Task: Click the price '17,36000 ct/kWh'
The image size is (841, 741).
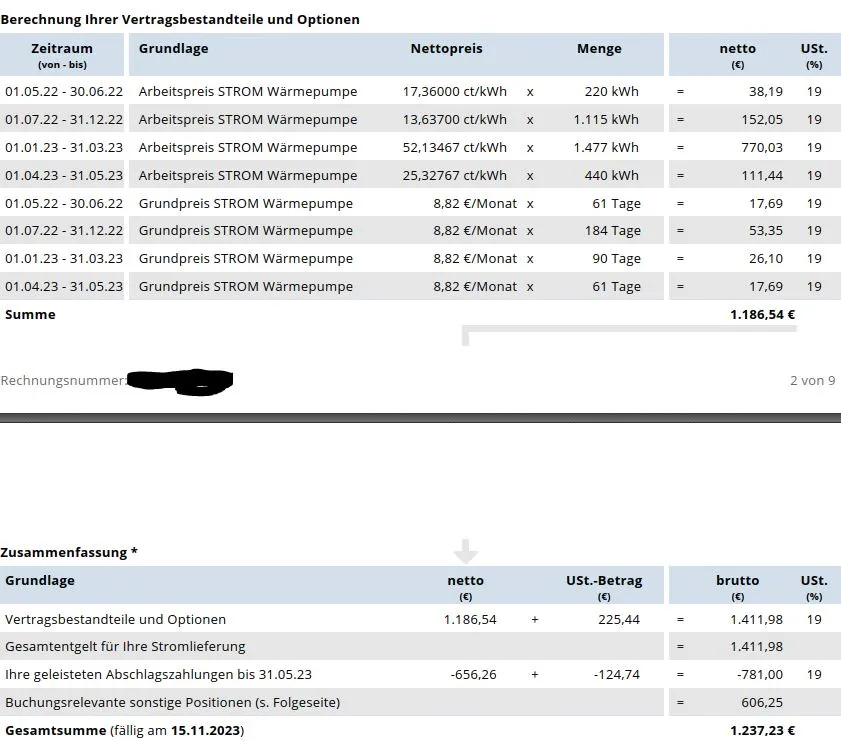Action: [x=455, y=91]
